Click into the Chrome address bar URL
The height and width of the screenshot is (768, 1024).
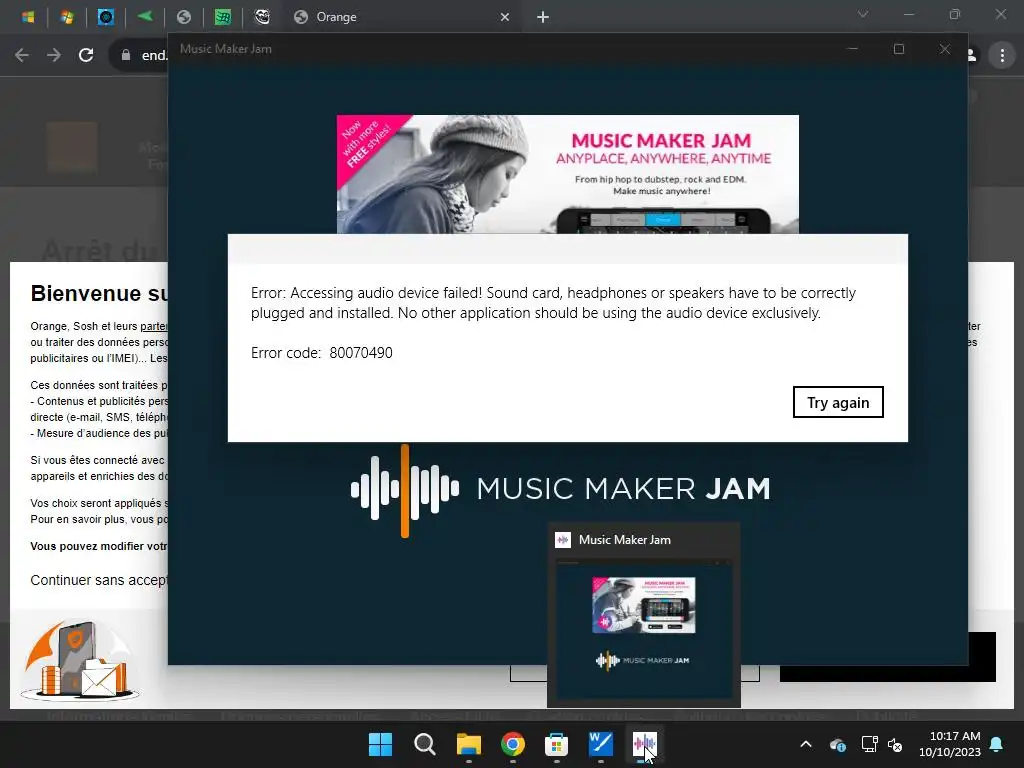[154, 56]
